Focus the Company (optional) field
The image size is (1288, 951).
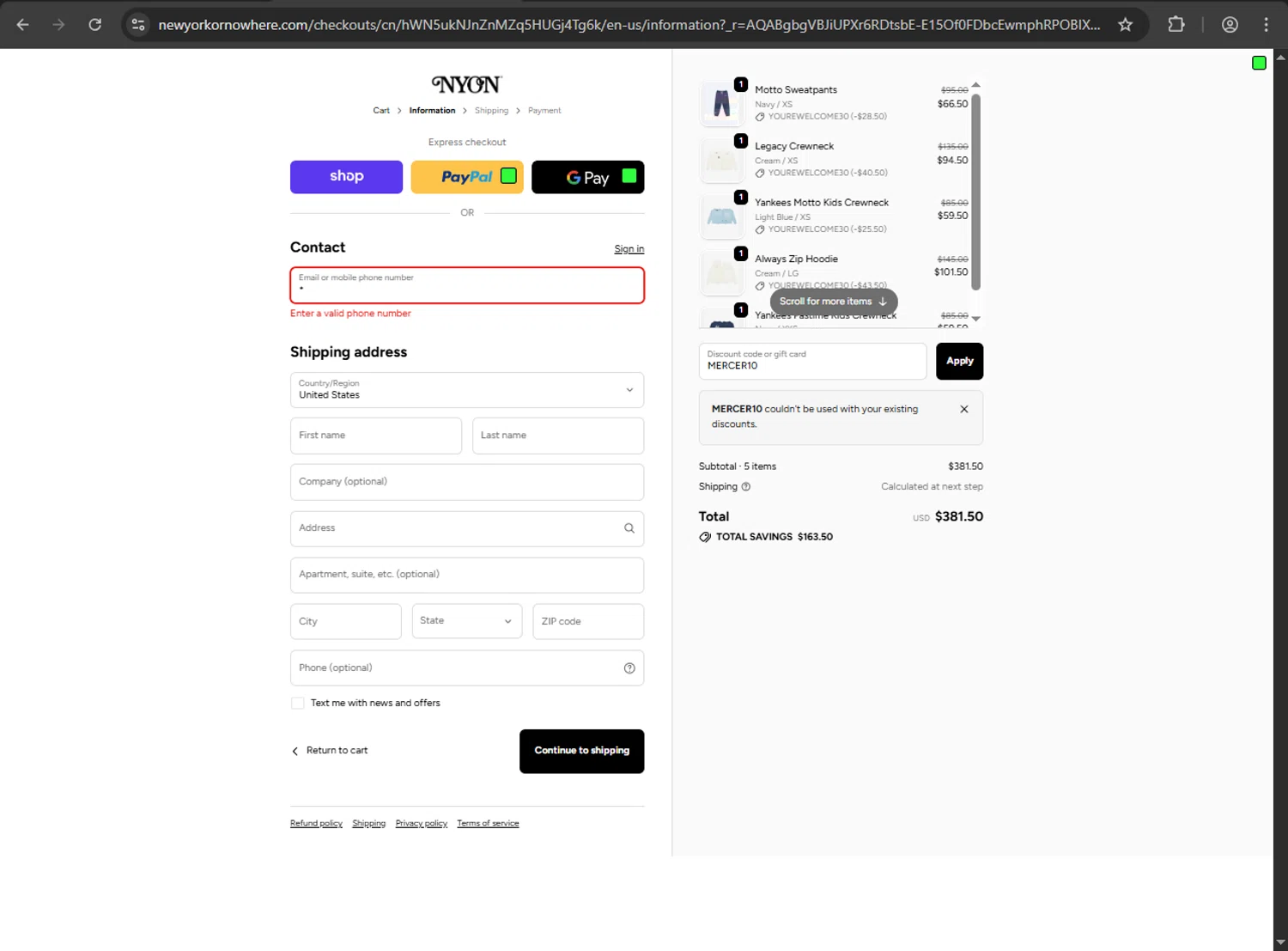click(467, 482)
